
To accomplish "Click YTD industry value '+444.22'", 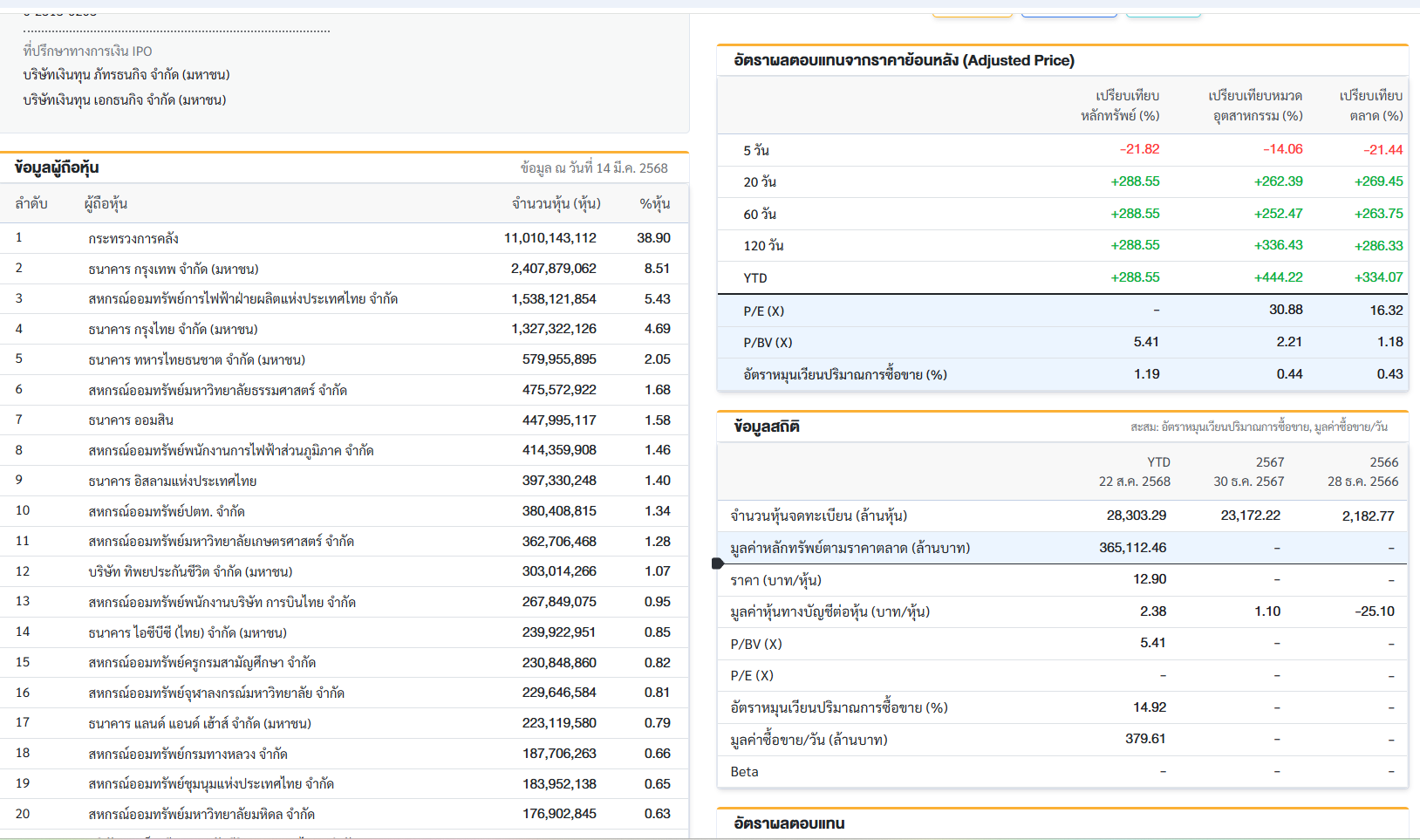I will (x=1278, y=277).
